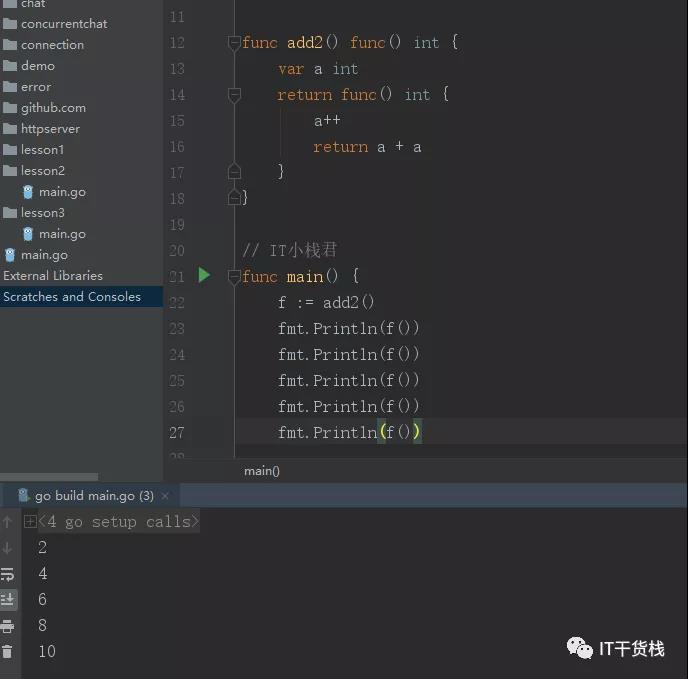
Task: Open lesson3 main.go gopher file
Action: pyautogui.click(x=54, y=234)
